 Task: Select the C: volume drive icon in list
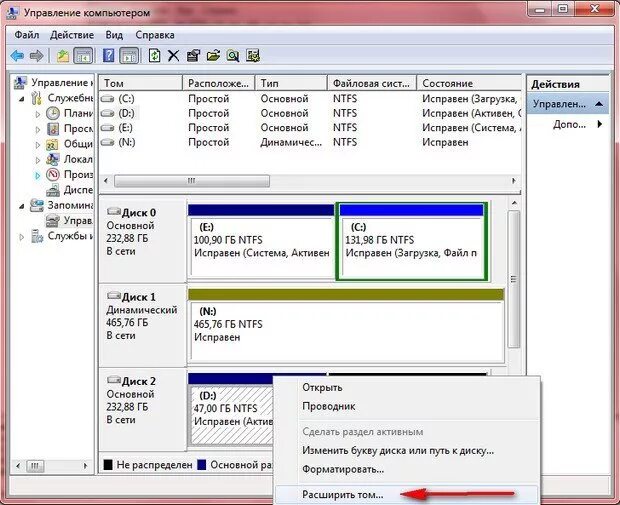click(108, 98)
